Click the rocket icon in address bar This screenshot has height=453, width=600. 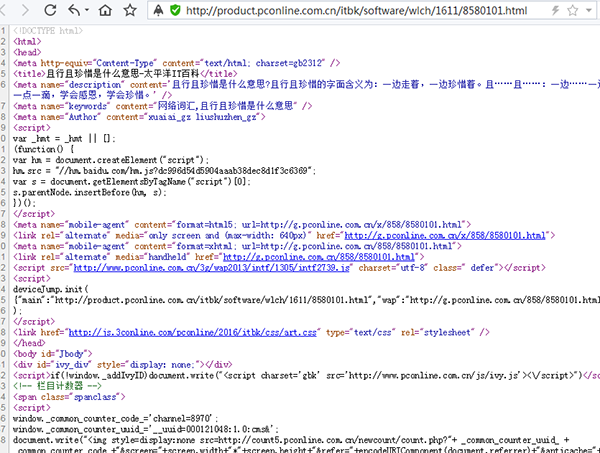(x=158, y=10)
